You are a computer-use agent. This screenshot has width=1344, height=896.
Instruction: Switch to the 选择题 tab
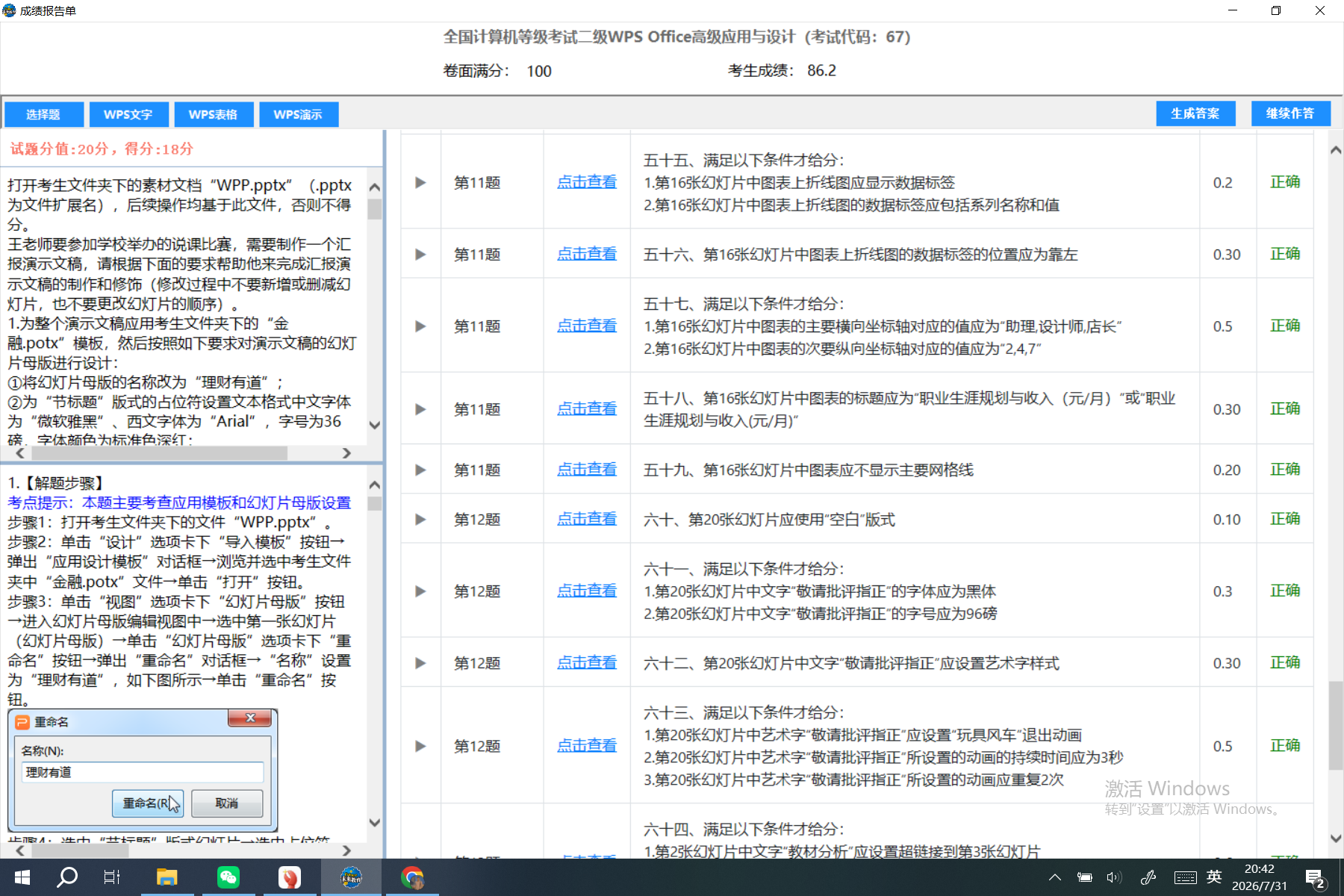click(43, 114)
